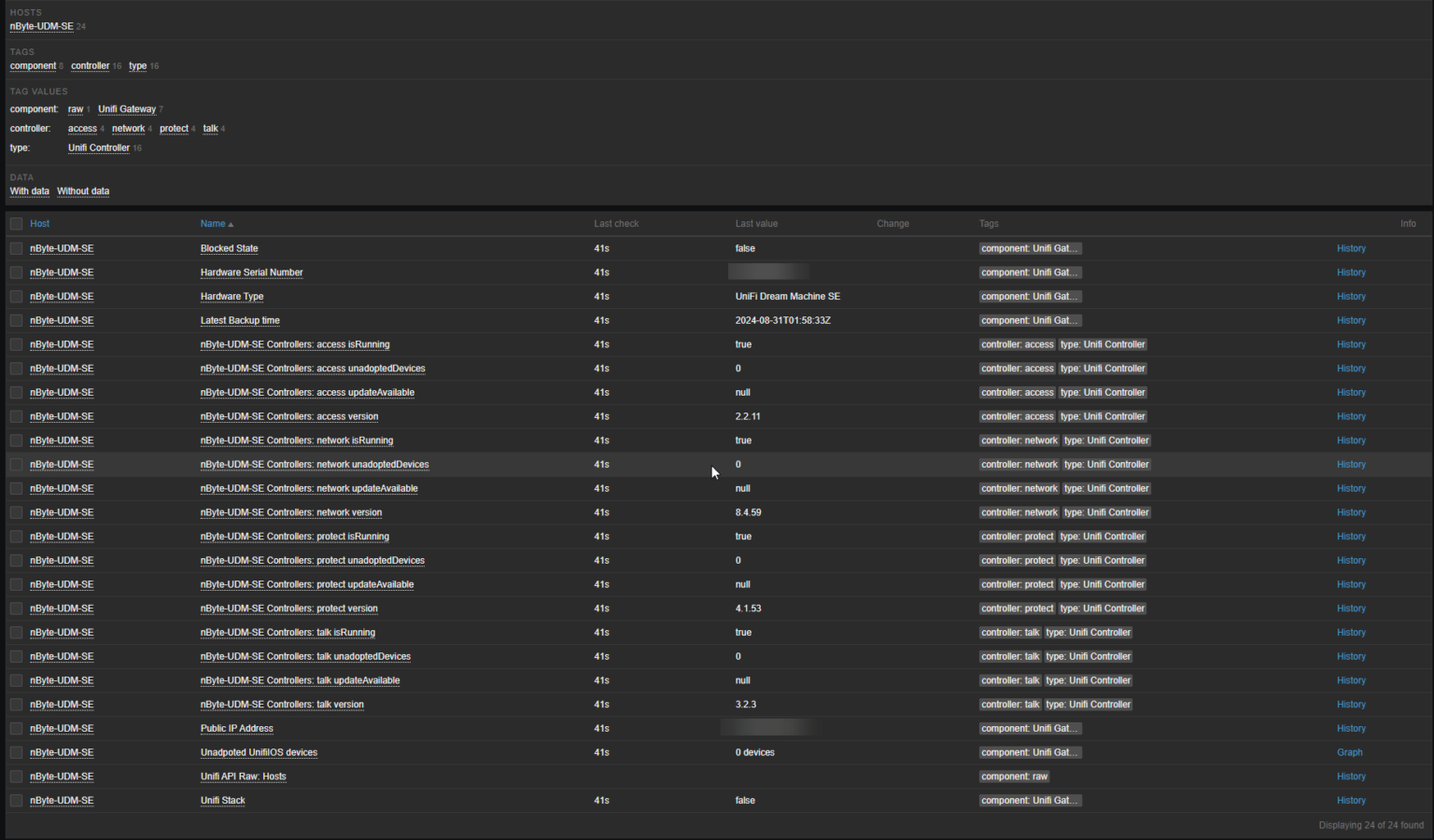Screen dimensions: 1434x840
Task: Select the 'Unifi Gateway' tag value
Action: click(x=126, y=108)
